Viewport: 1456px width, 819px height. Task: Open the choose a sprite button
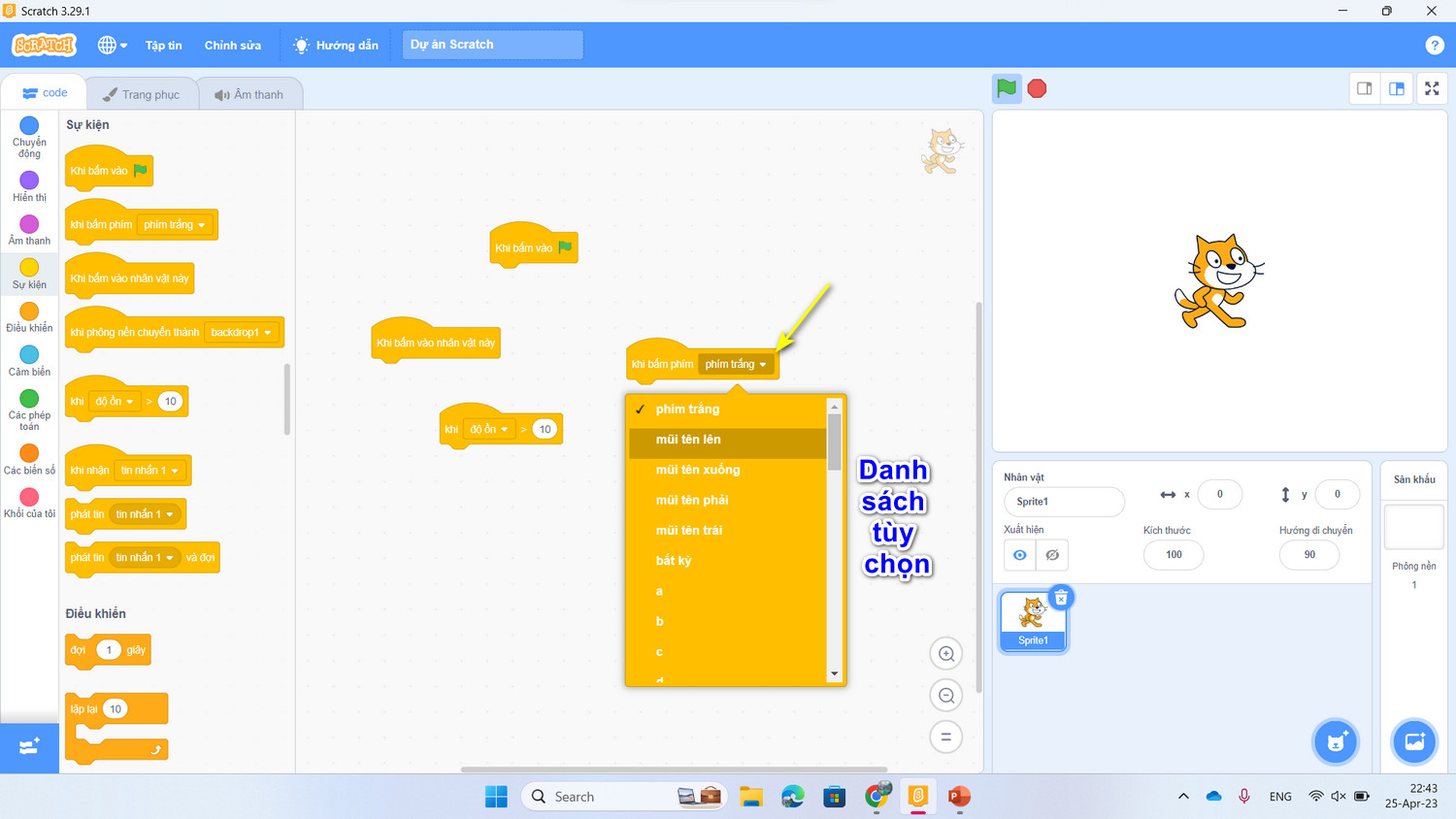(1336, 742)
